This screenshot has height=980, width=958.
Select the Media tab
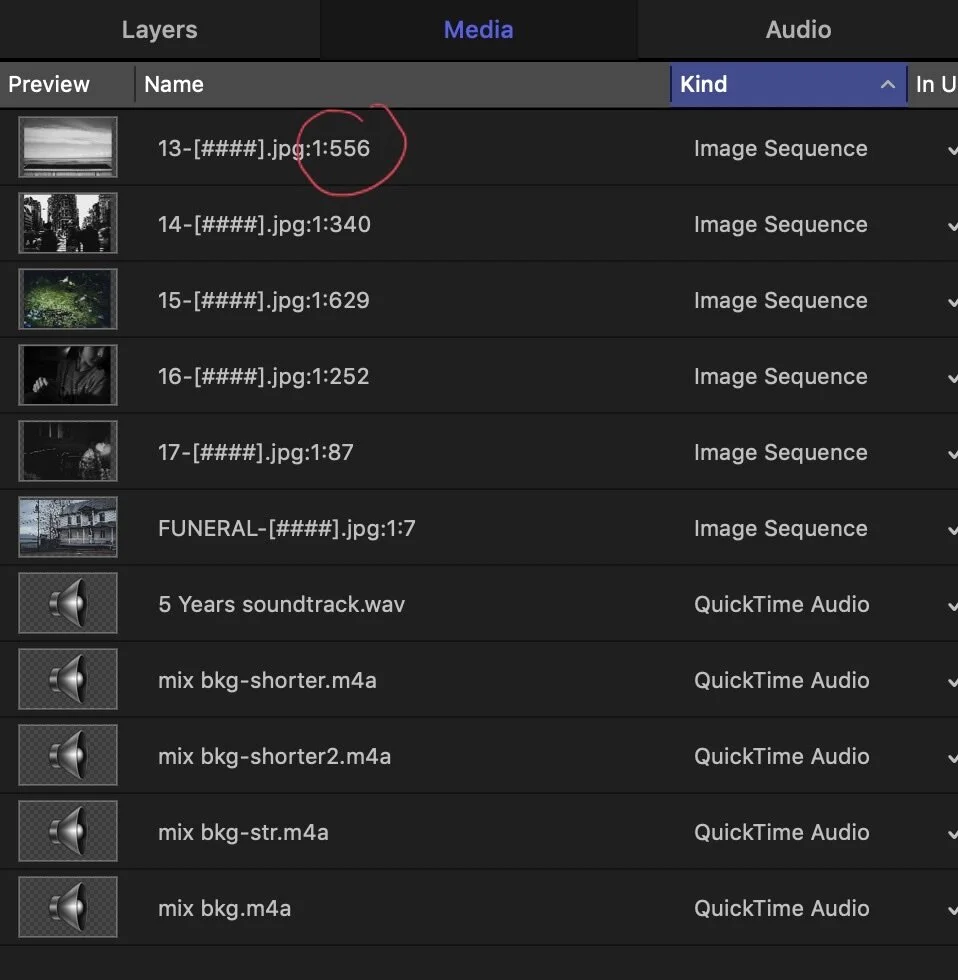point(479,29)
